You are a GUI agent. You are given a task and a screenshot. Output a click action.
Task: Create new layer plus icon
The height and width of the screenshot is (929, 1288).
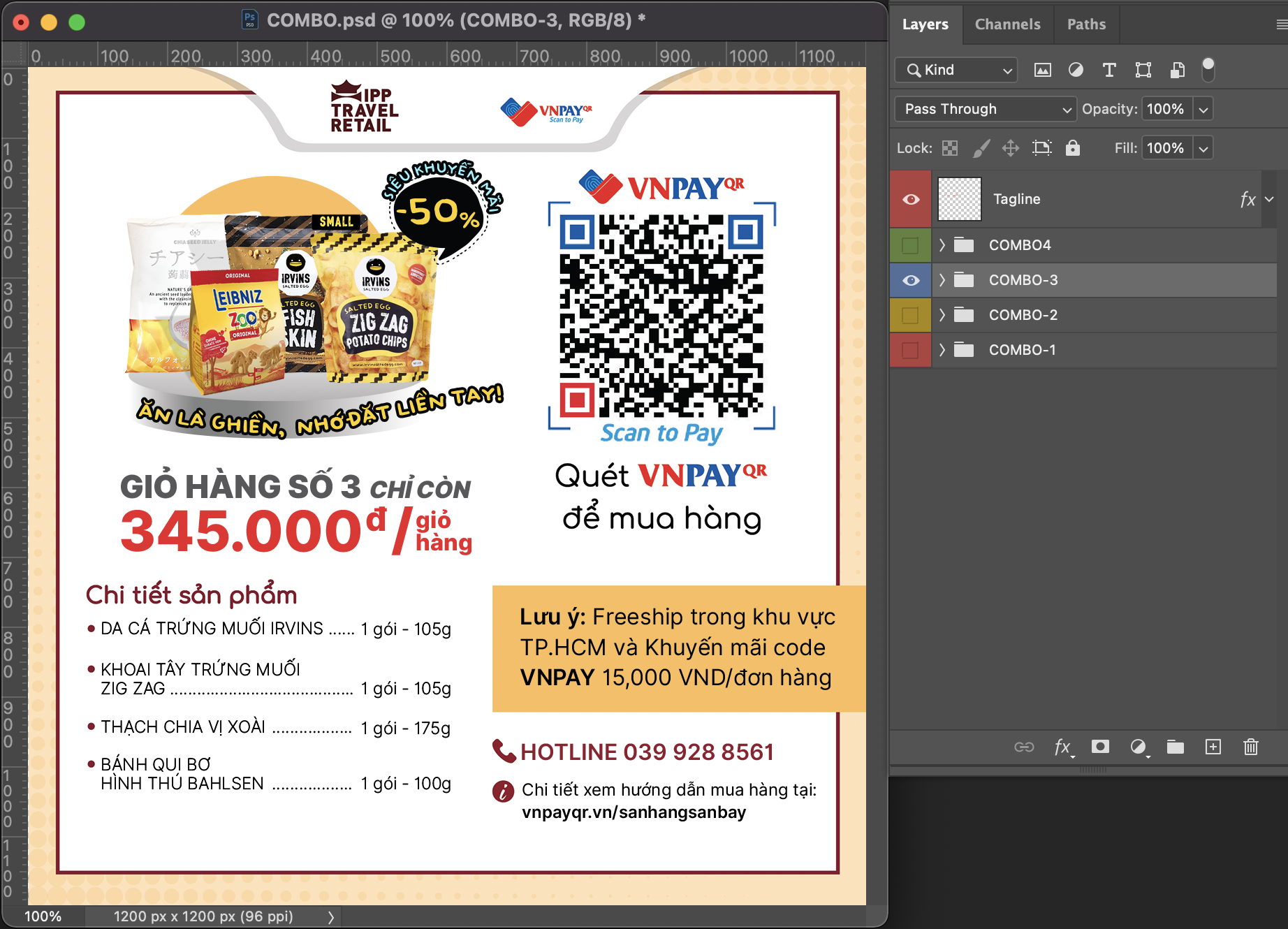pos(1213,747)
